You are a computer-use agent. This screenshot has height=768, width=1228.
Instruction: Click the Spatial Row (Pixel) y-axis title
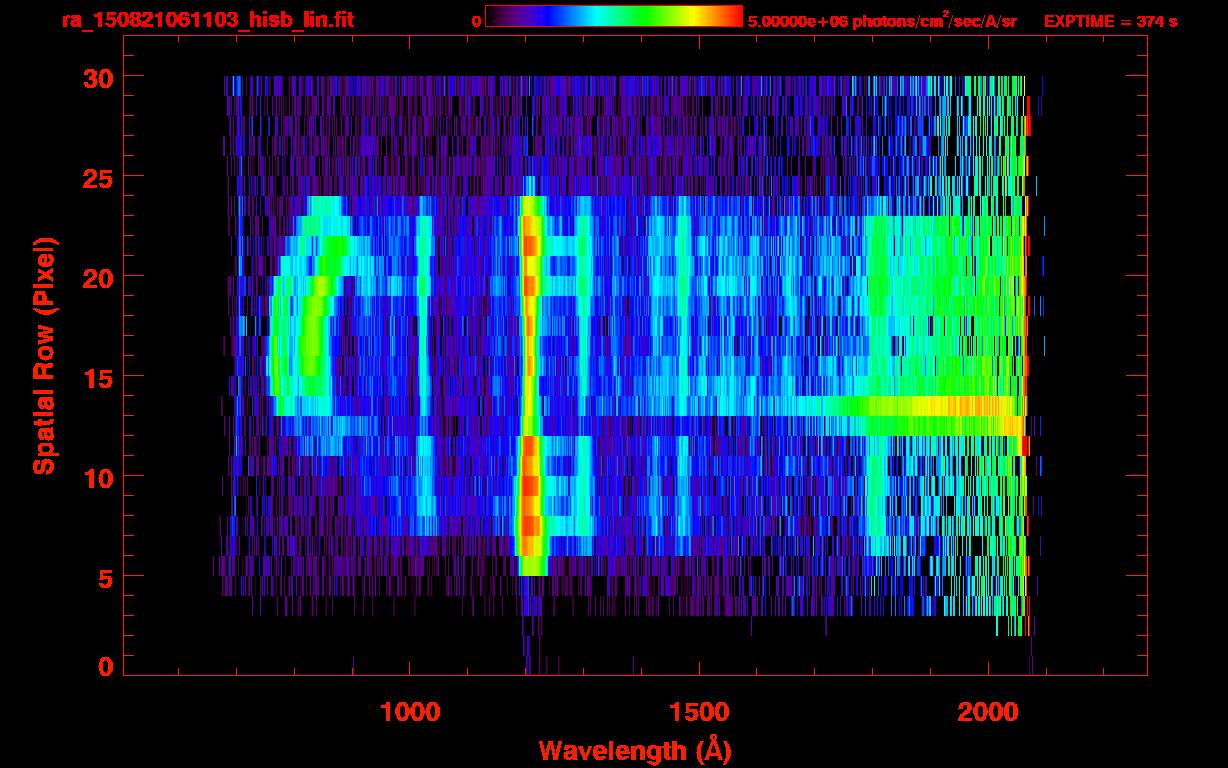click(x=44, y=355)
